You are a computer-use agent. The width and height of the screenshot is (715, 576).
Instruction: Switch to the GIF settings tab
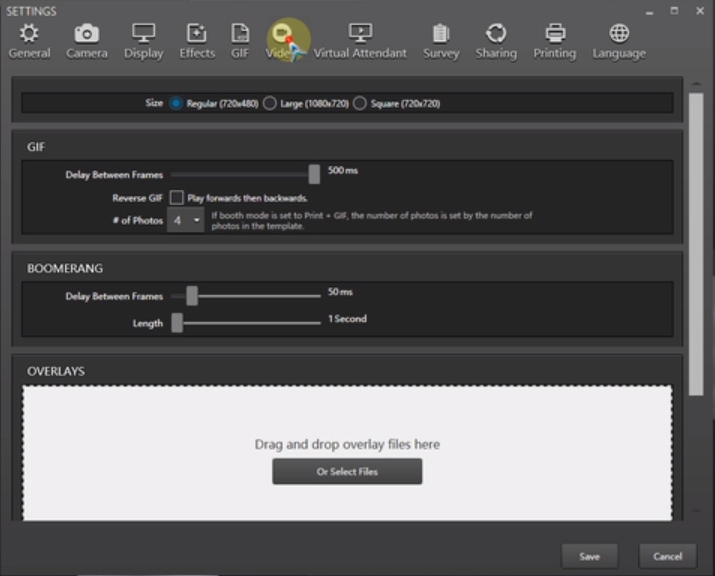pyautogui.click(x=240, y=34)
